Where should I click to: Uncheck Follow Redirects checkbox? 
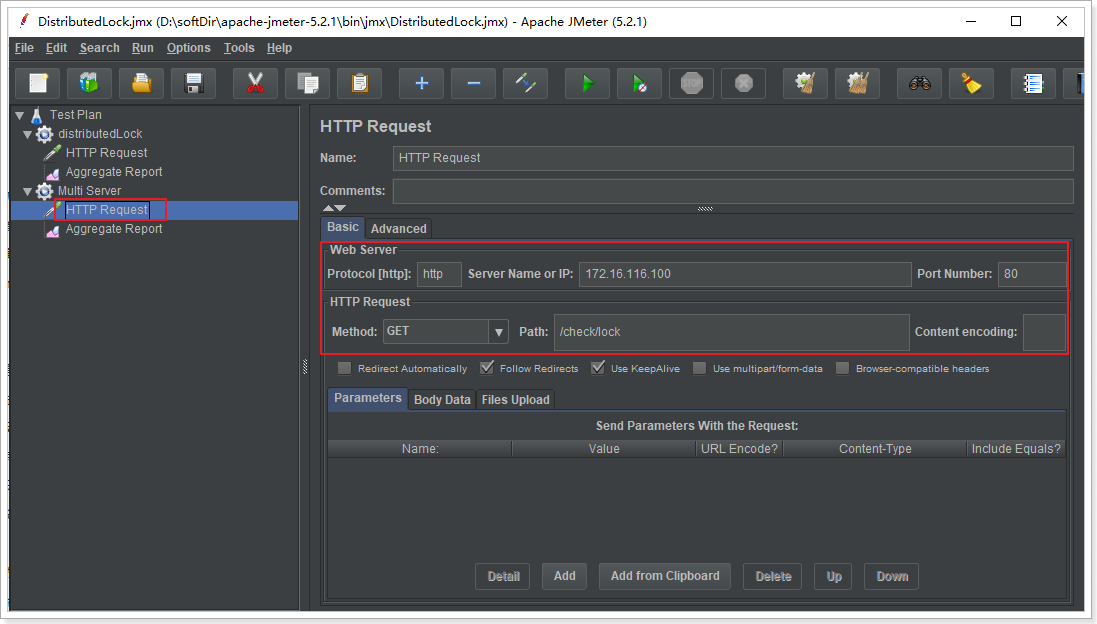[487, 368]
